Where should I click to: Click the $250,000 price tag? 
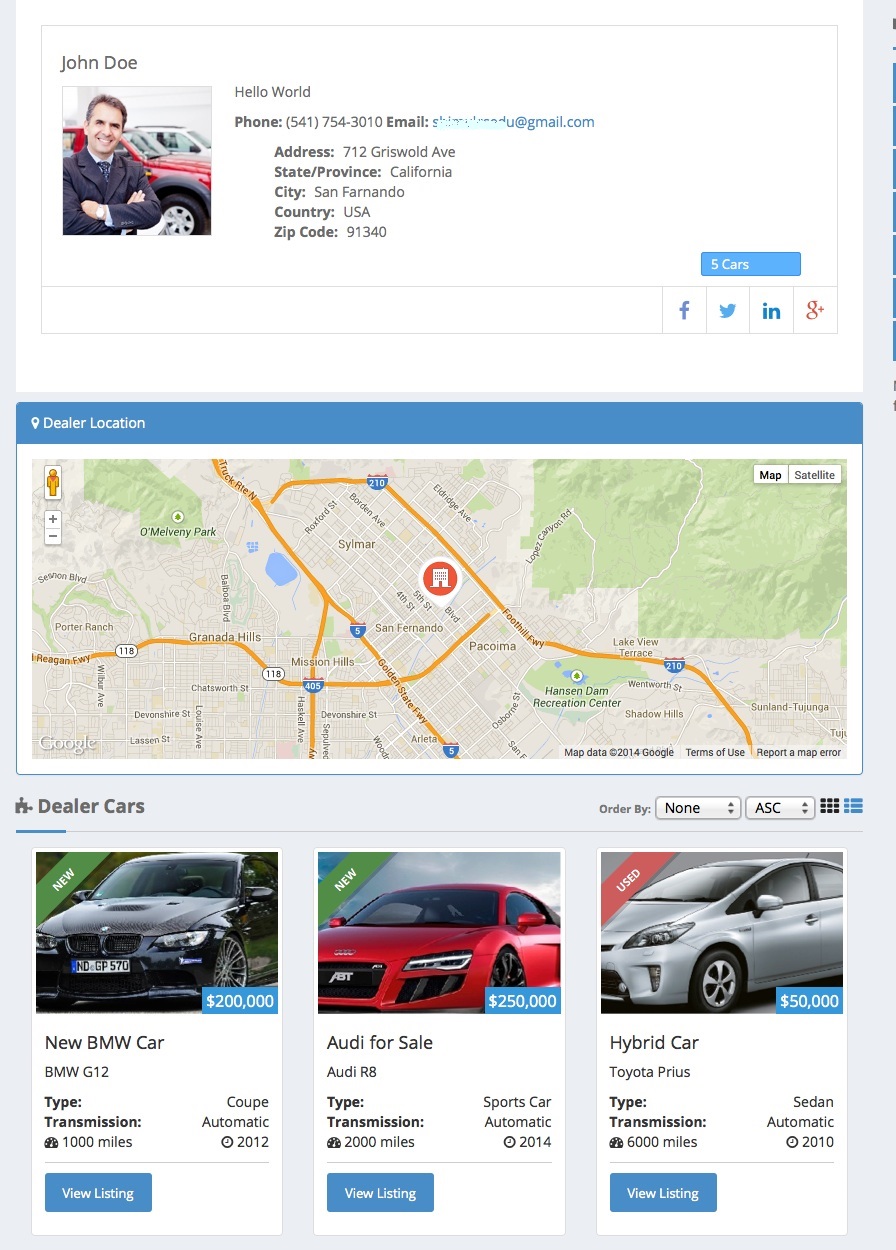coord(523,1001)
